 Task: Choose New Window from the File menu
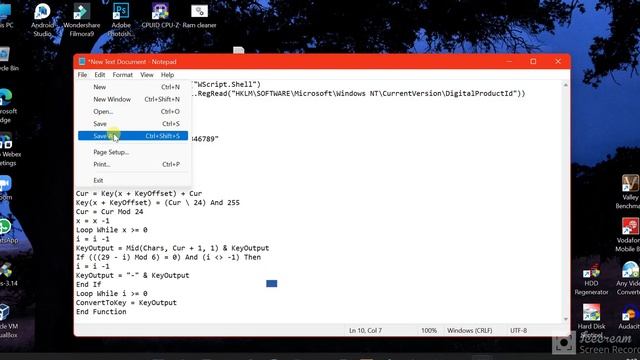133,99
